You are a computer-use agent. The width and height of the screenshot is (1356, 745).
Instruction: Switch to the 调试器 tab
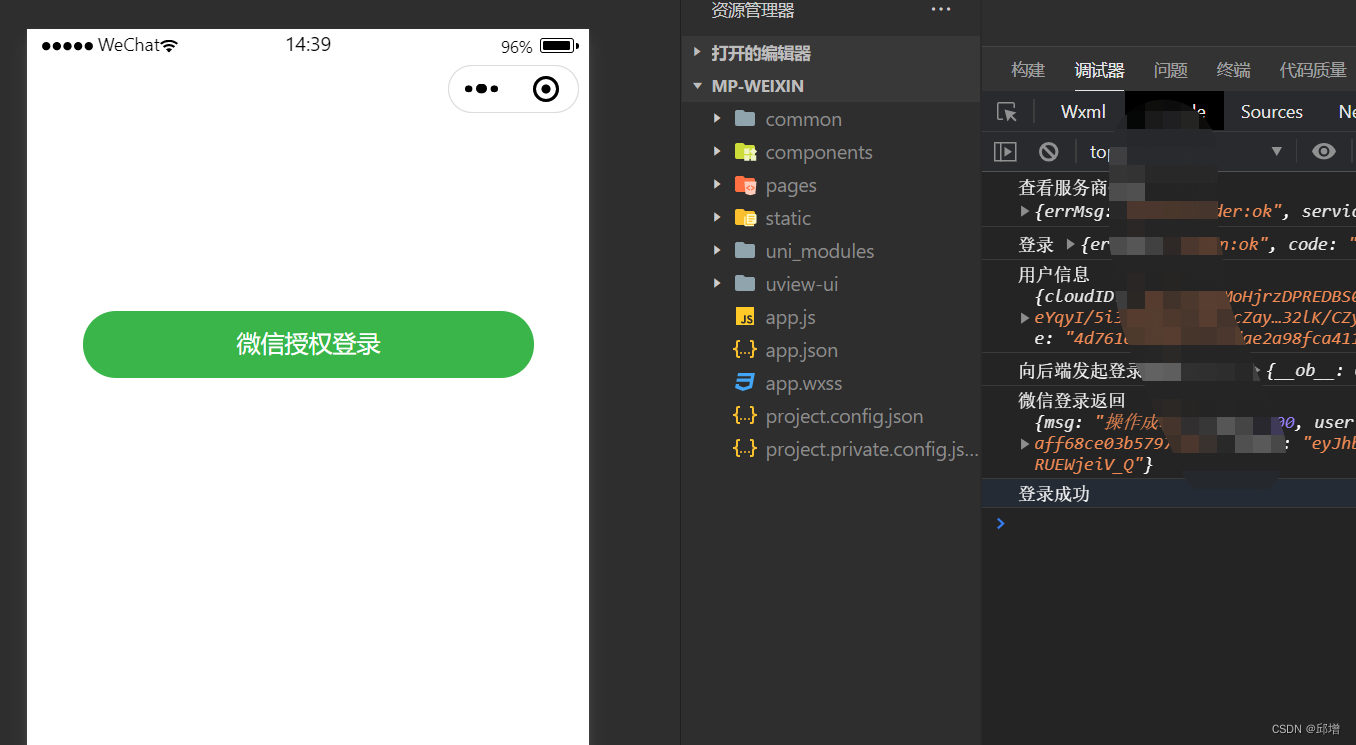coord(1099,70)
